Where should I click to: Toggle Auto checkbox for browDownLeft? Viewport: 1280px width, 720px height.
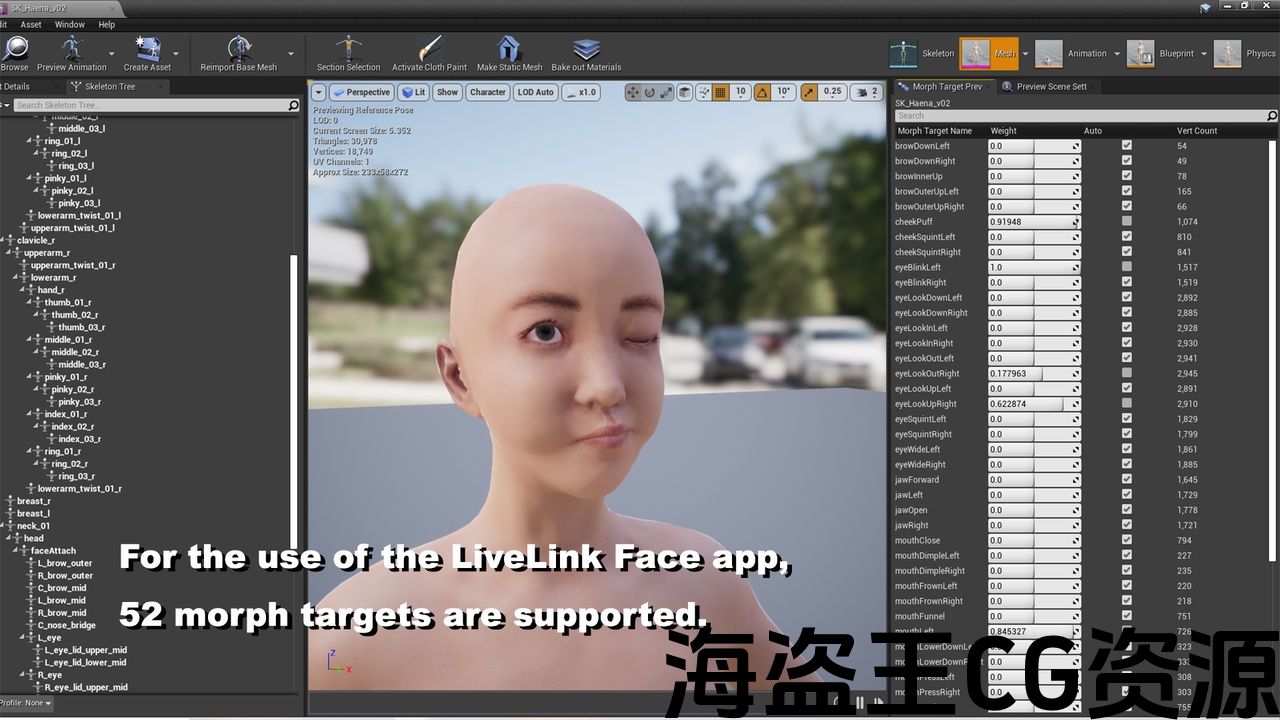point(1127,146)
